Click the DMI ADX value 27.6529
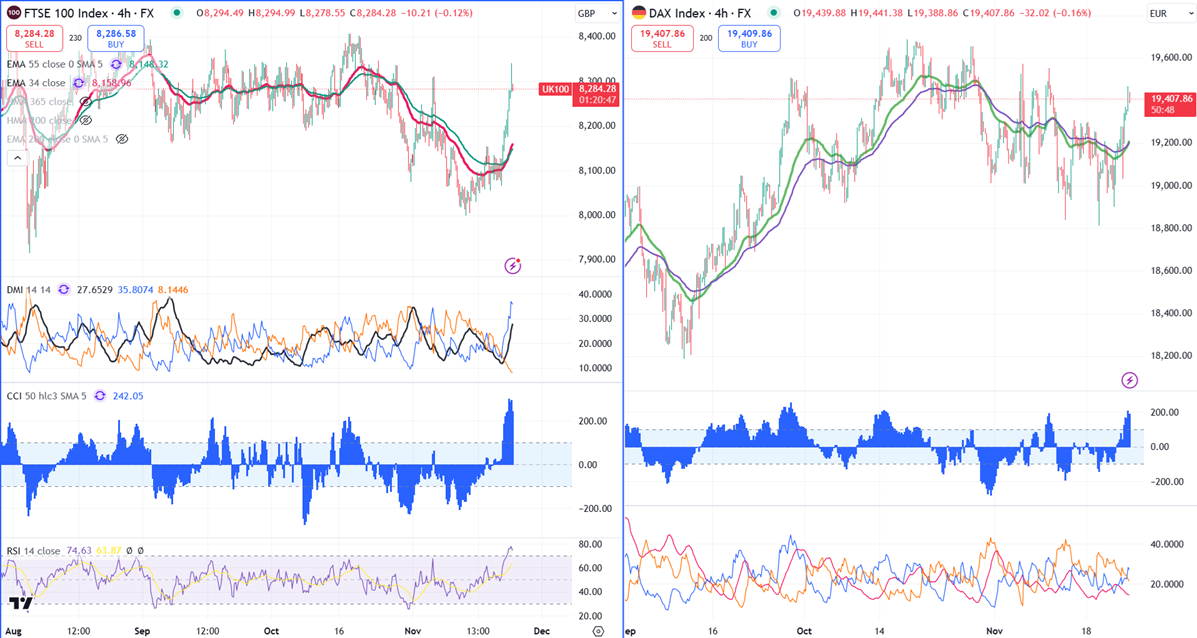 [x=95, y=290]
